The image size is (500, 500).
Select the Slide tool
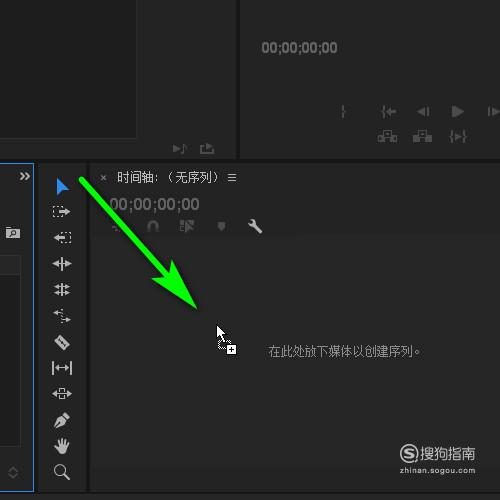[62, 394]
